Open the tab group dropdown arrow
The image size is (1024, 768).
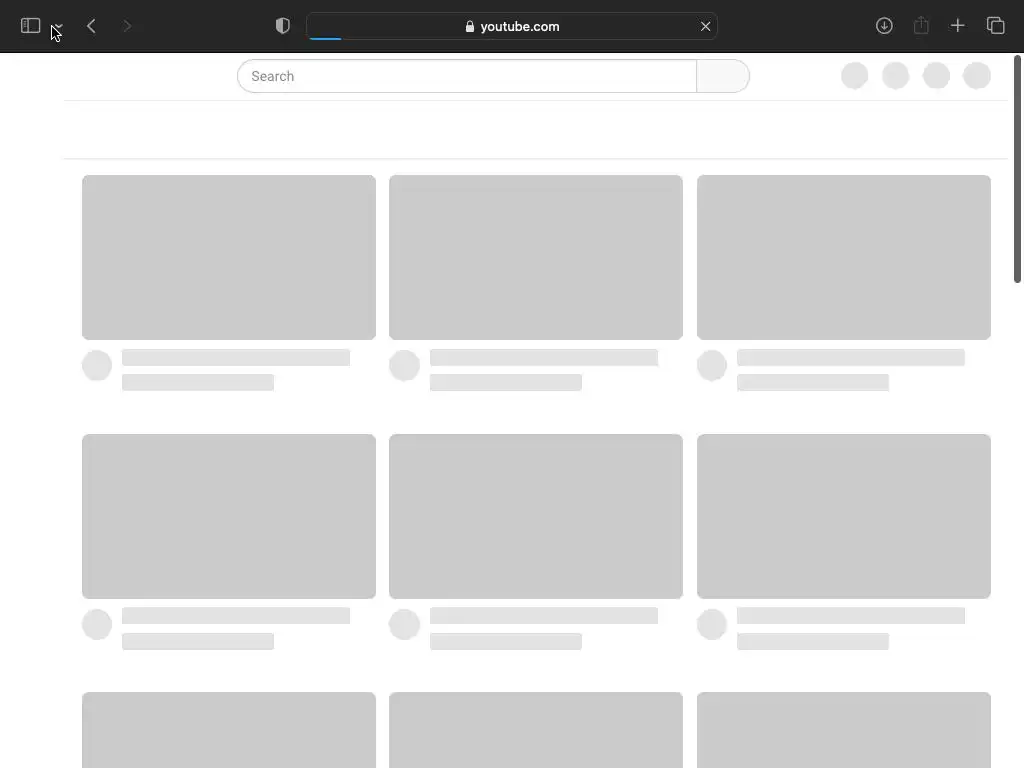[58, 27]
